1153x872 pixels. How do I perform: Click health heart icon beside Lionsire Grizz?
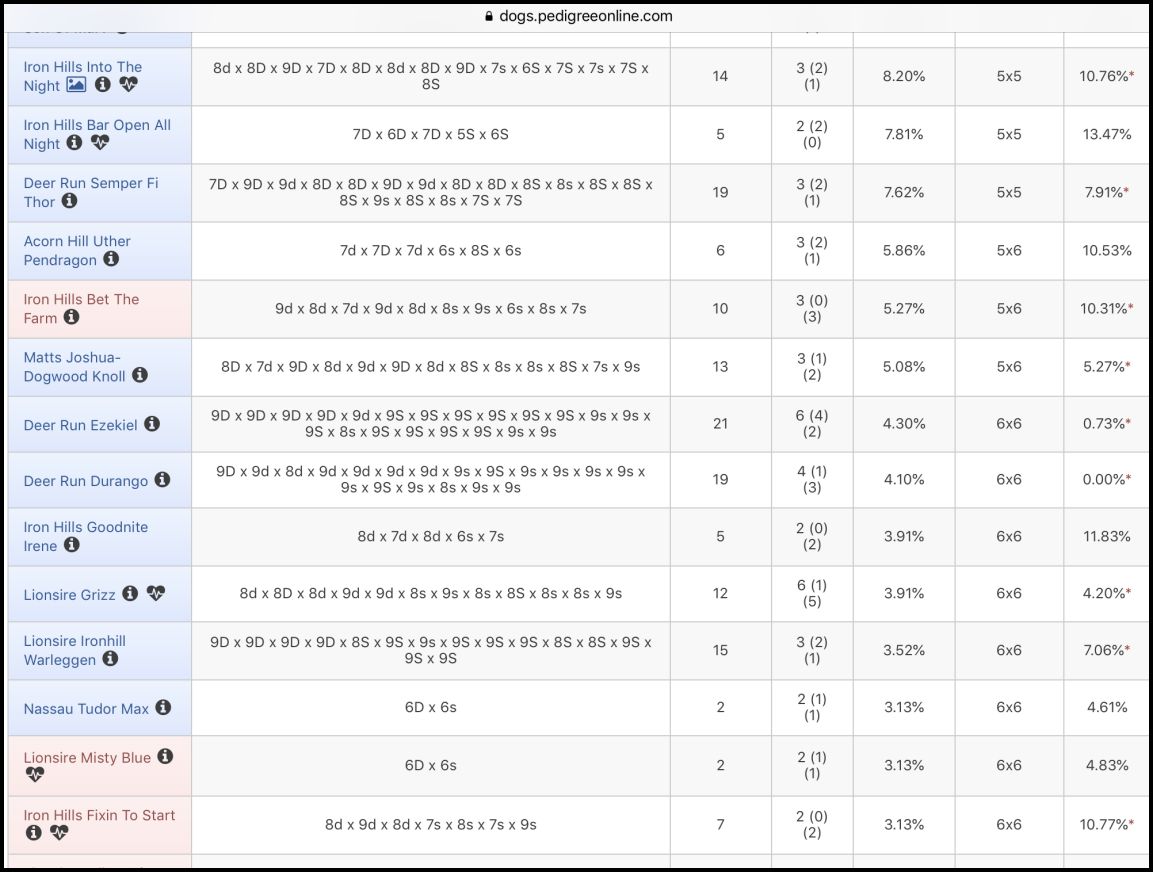click(156, 593)
